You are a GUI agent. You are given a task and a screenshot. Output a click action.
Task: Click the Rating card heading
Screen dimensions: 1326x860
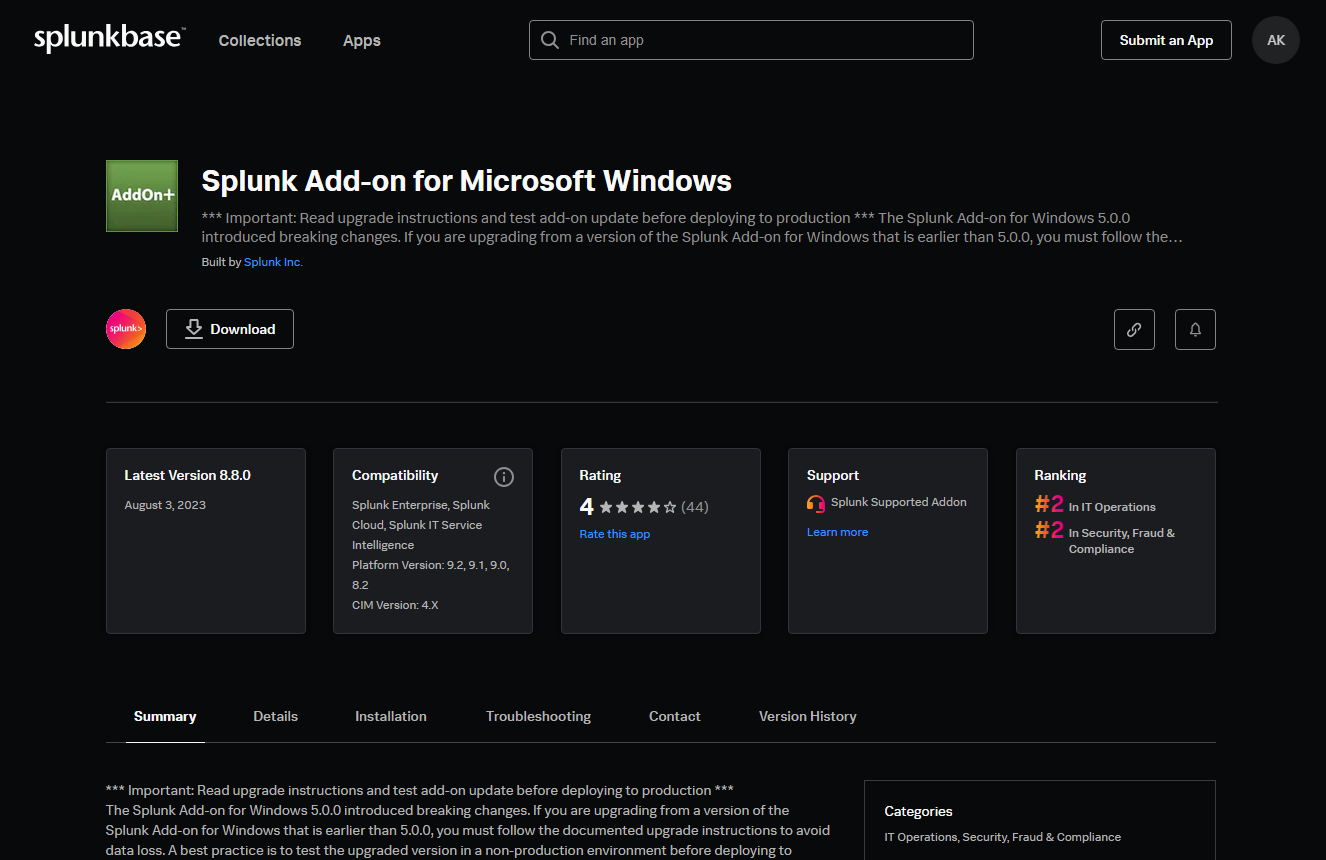(x=600, y=475)
